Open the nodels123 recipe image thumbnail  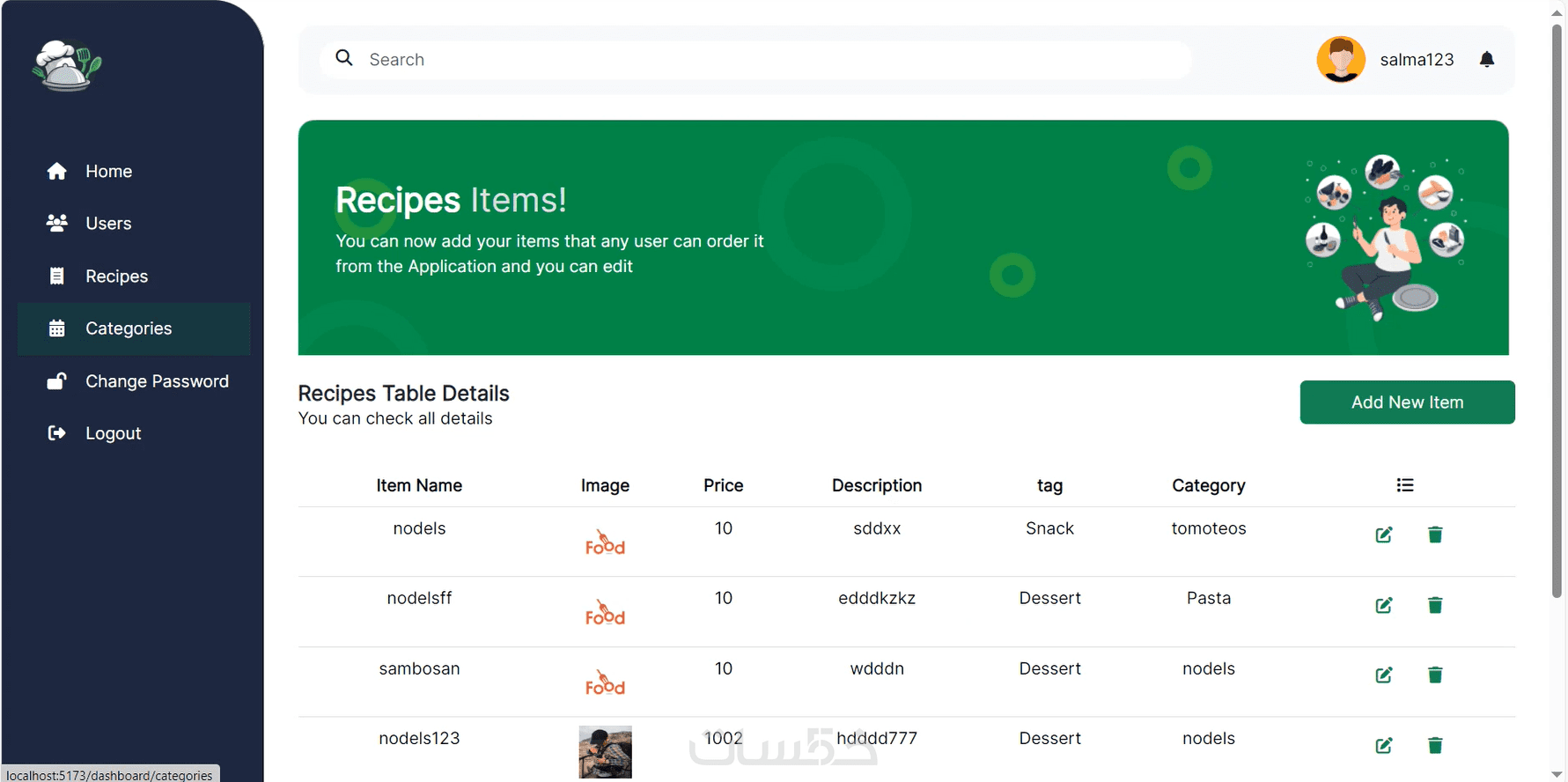(605, 751)
